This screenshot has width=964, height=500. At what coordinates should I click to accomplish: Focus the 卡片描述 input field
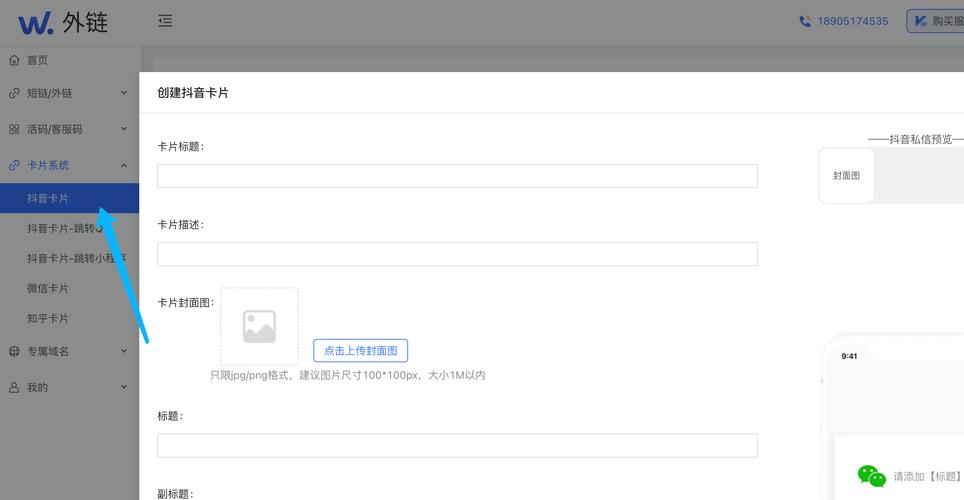click(x=457, y=254)
